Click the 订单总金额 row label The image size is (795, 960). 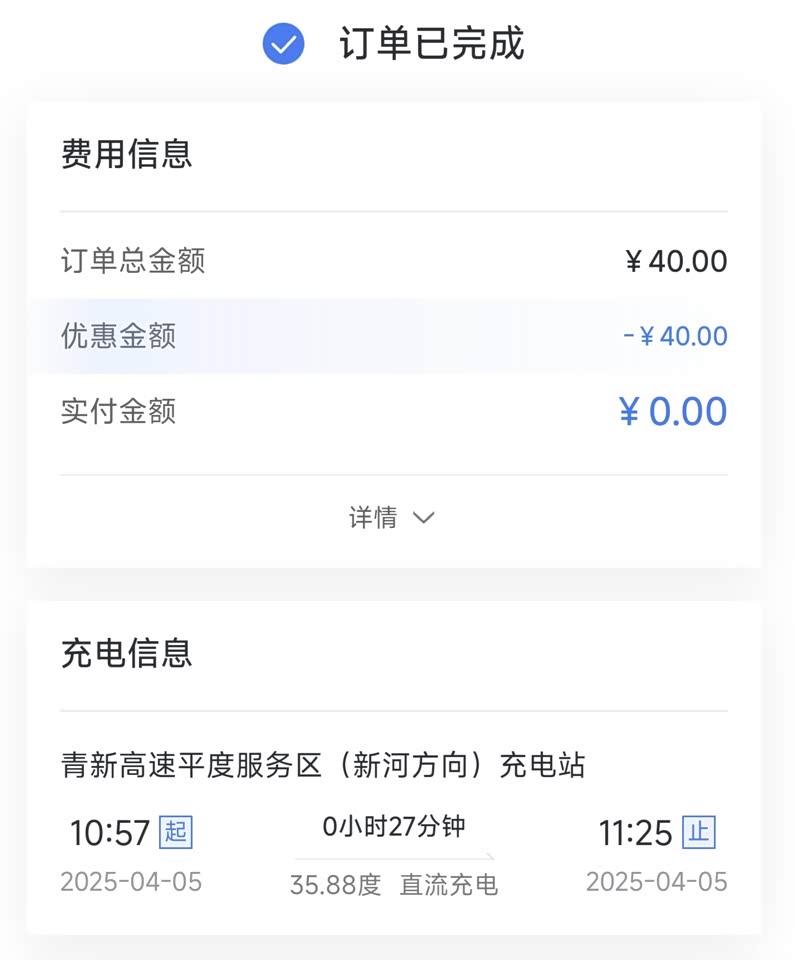coord(133,261)
